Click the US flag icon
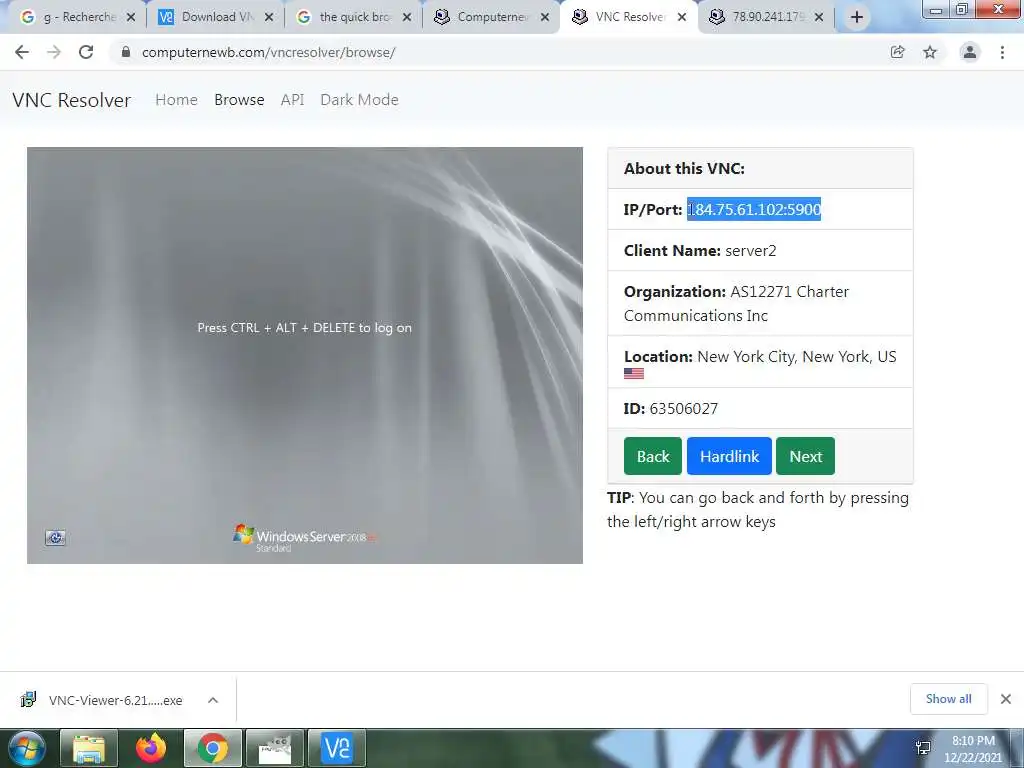This screenshot has height=768, width=1024. 633,374
